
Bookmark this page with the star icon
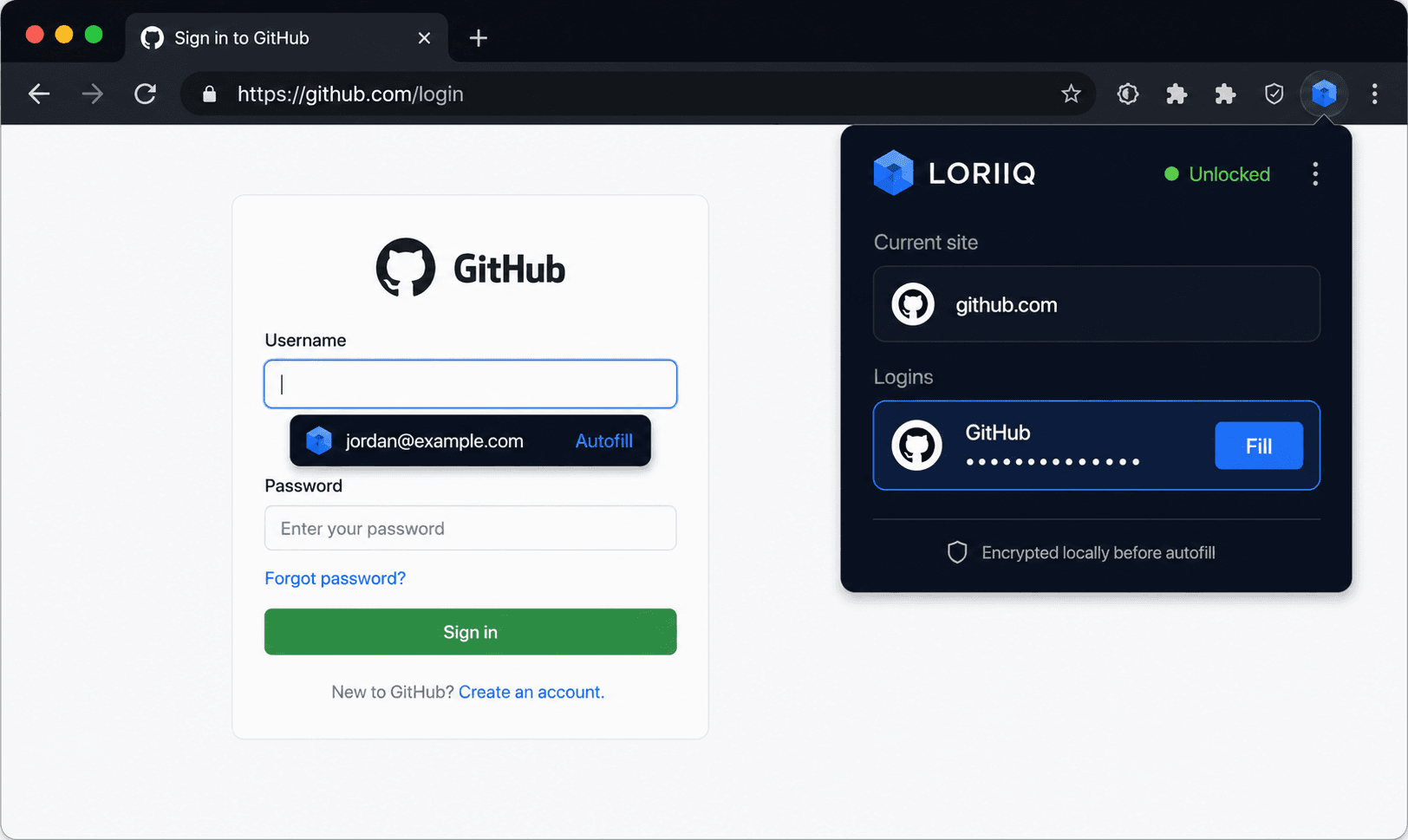[x=1071, y=94]
